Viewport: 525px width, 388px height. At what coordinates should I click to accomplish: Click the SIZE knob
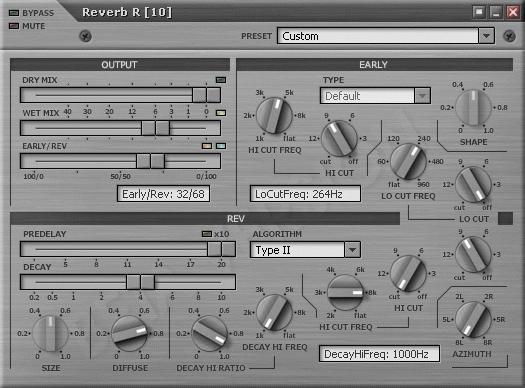click(x=50, y=333)
